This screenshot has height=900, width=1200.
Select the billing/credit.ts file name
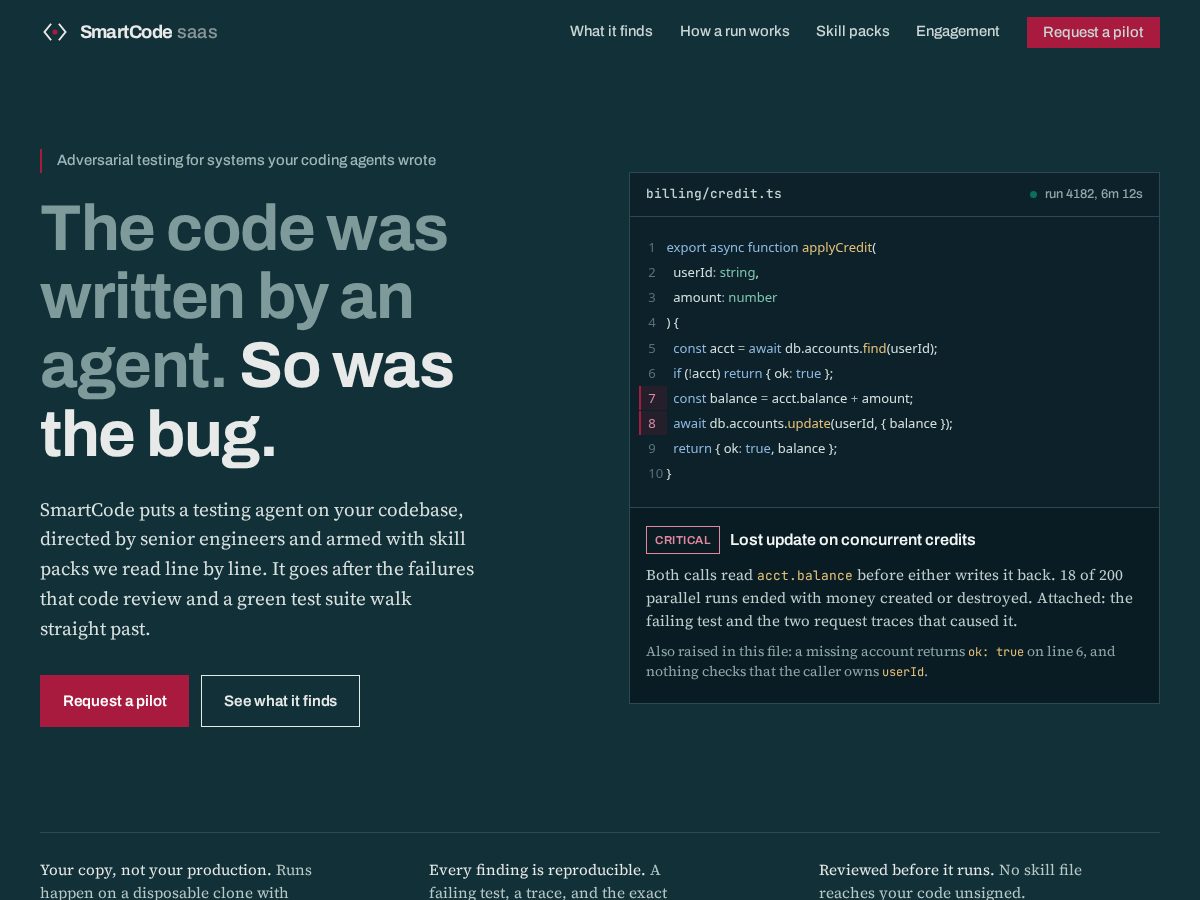(714, 194)
